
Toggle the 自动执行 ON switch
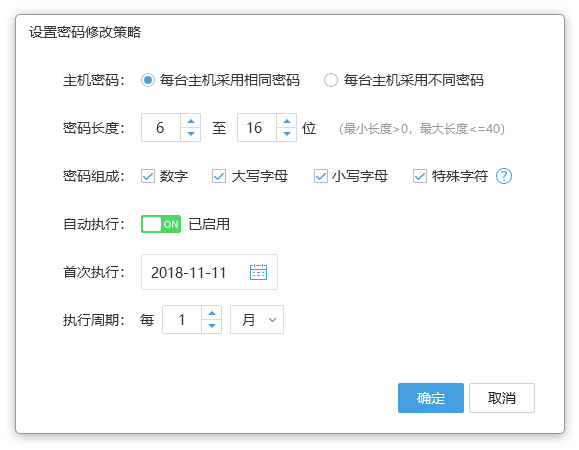pos(161,224)
